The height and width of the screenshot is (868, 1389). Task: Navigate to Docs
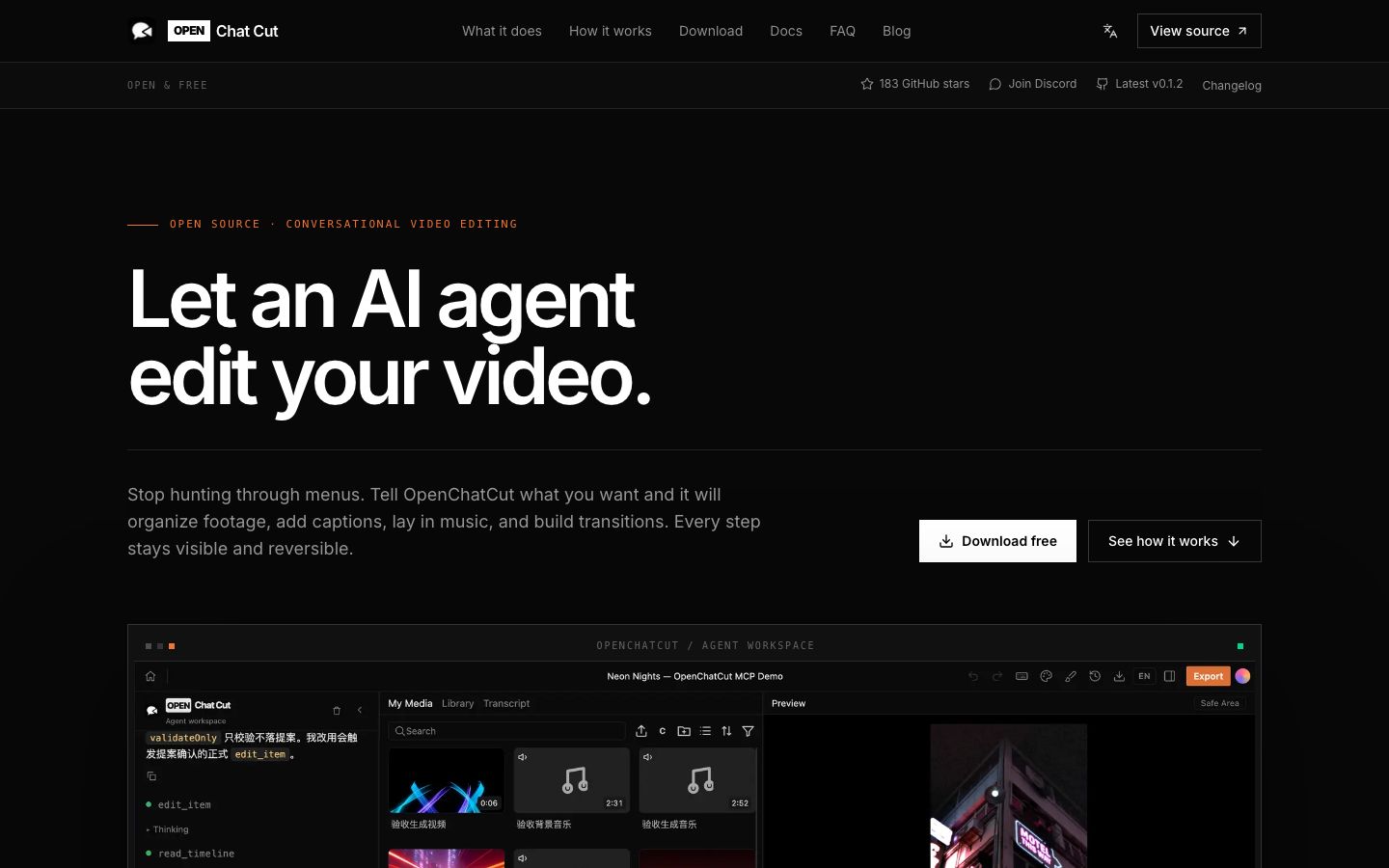pyautogui.click(x=786, y=31)
